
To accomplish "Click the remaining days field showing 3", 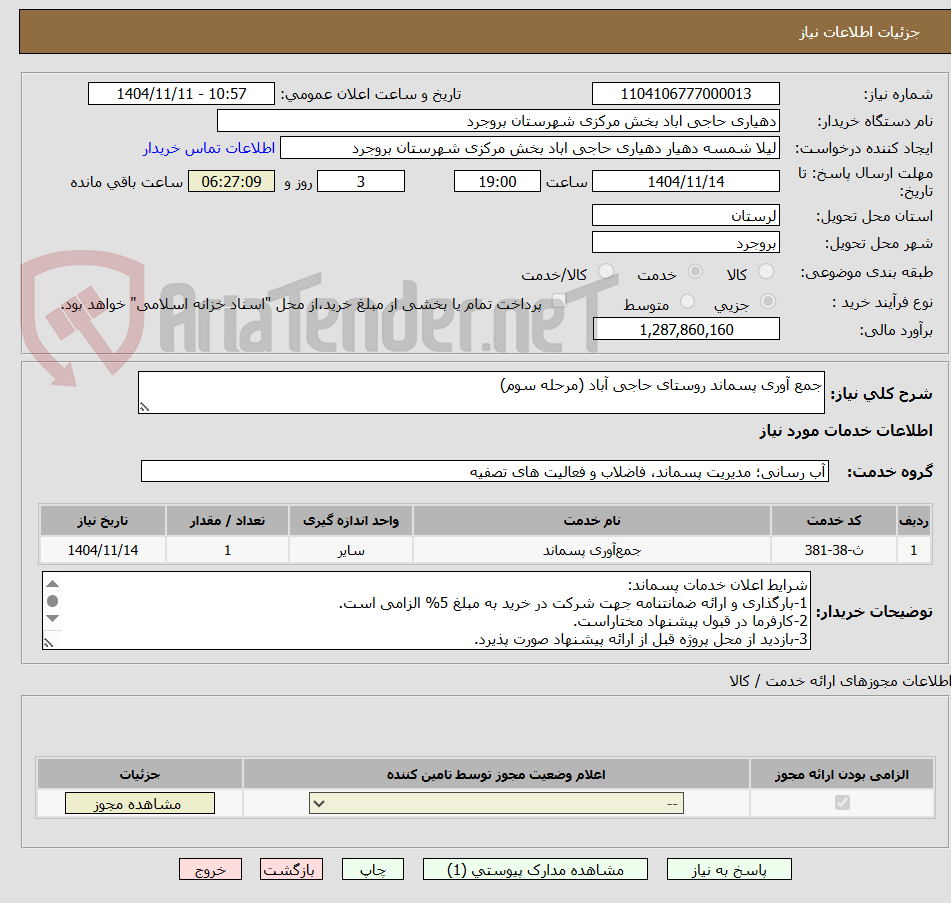I will coord(361,181).
